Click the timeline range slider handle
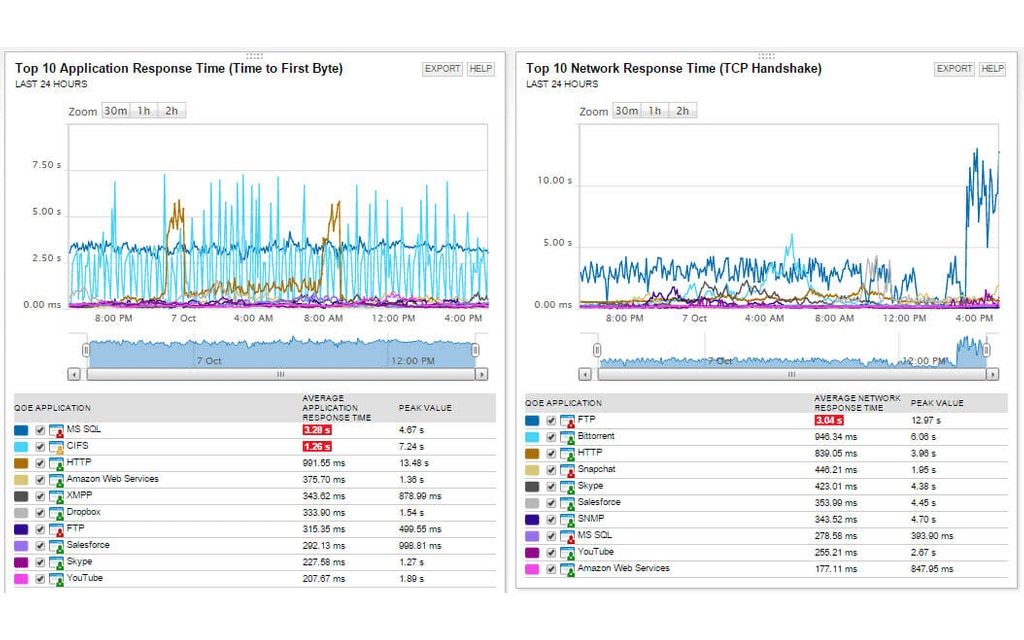This screenshot has width=1024, height=640. [x=88, y=351]
